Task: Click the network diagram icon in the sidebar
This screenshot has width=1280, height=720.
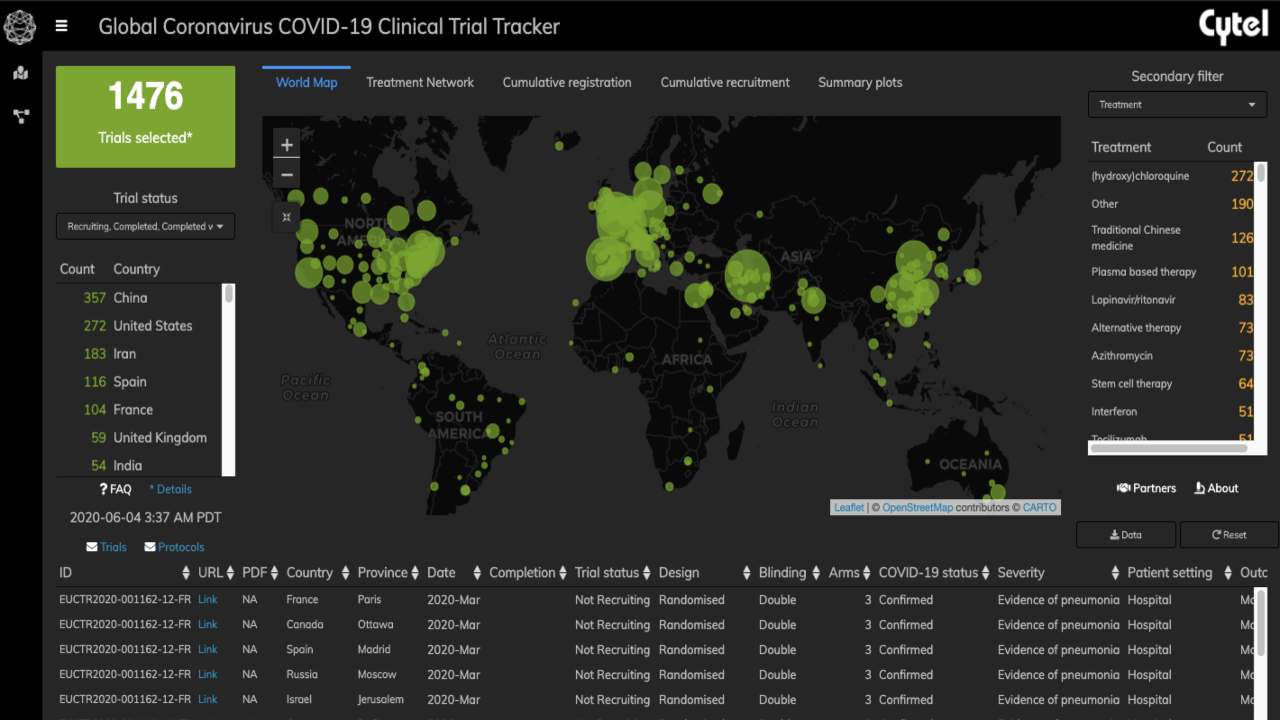Action: tap(20, 116)
